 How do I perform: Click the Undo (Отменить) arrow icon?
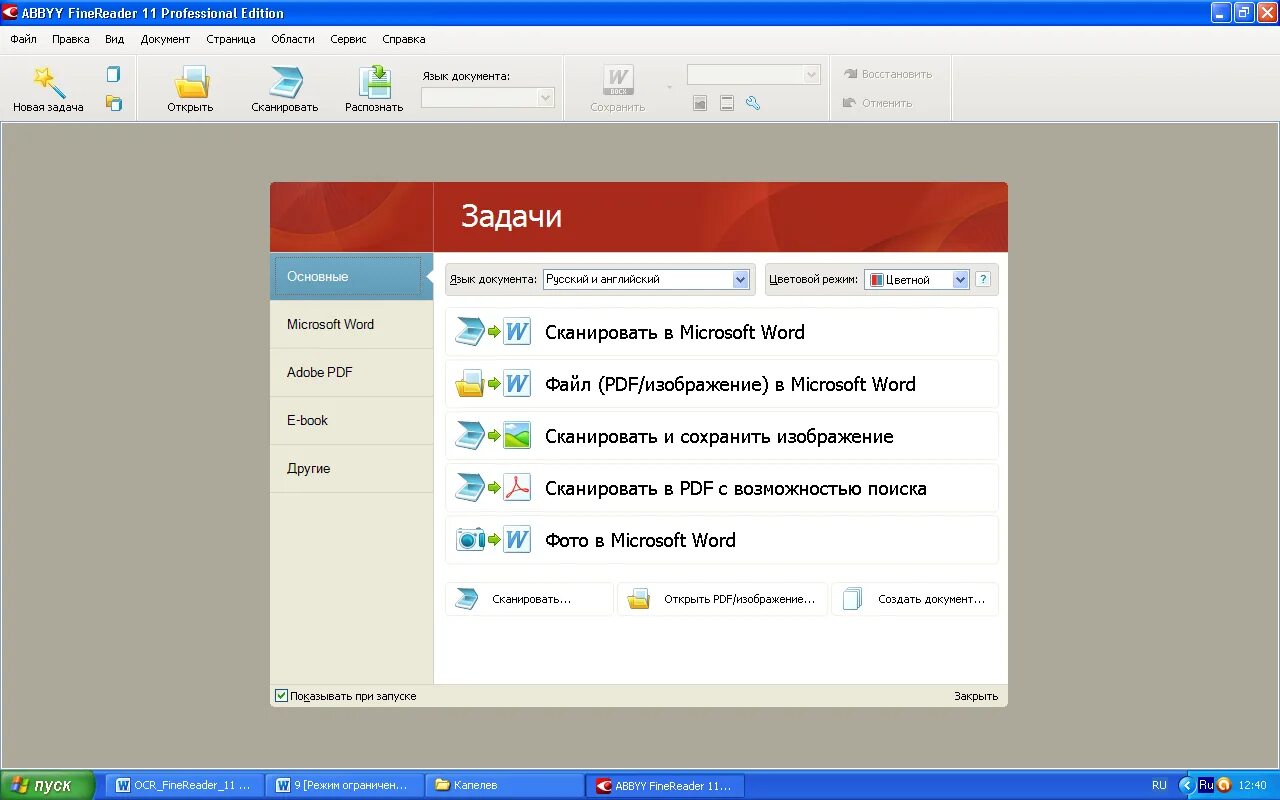click(x=850, y=103)
